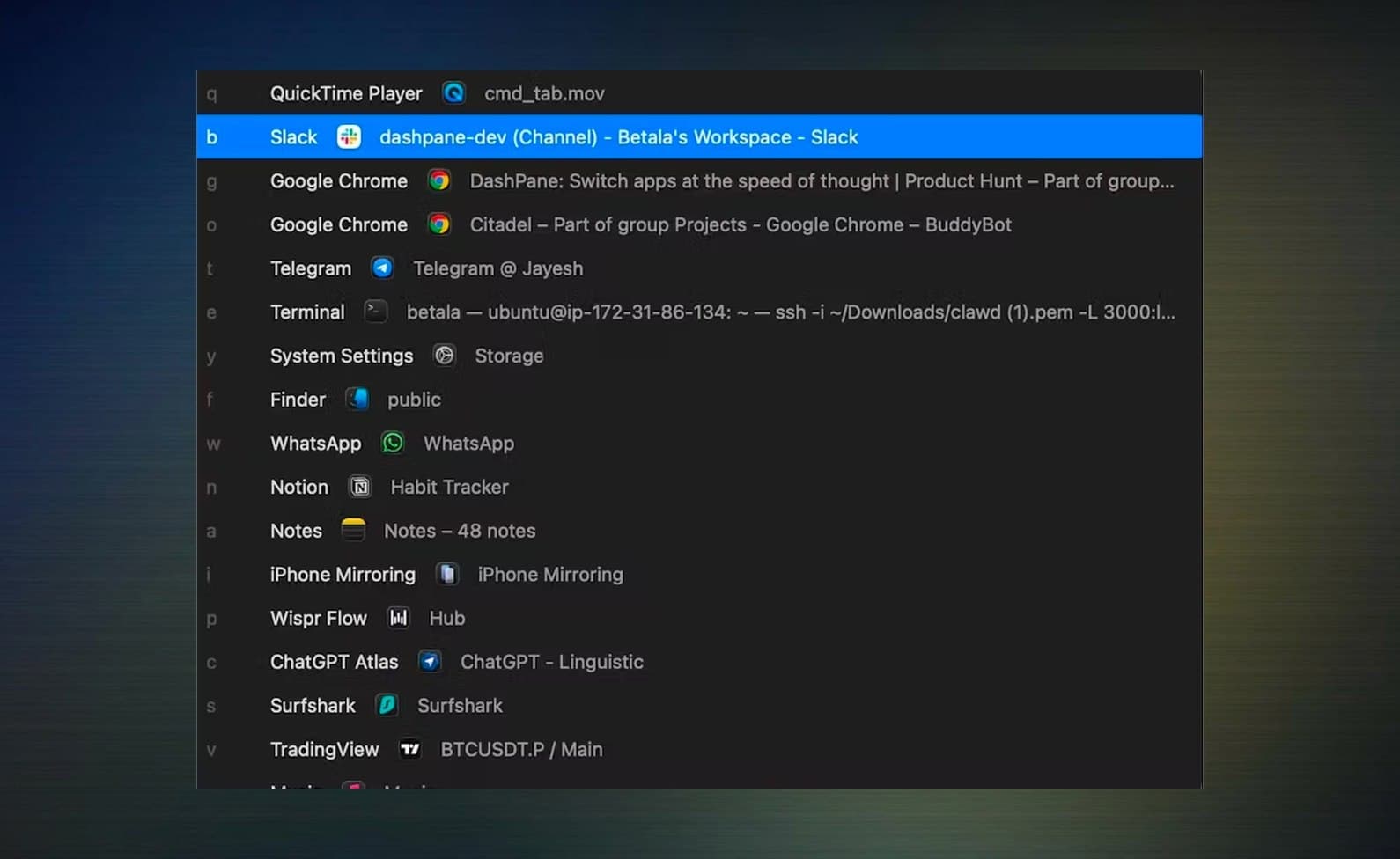Choose the Habit Tracker window title
The height and width of the screenshot is (859, 1400).
449,487
